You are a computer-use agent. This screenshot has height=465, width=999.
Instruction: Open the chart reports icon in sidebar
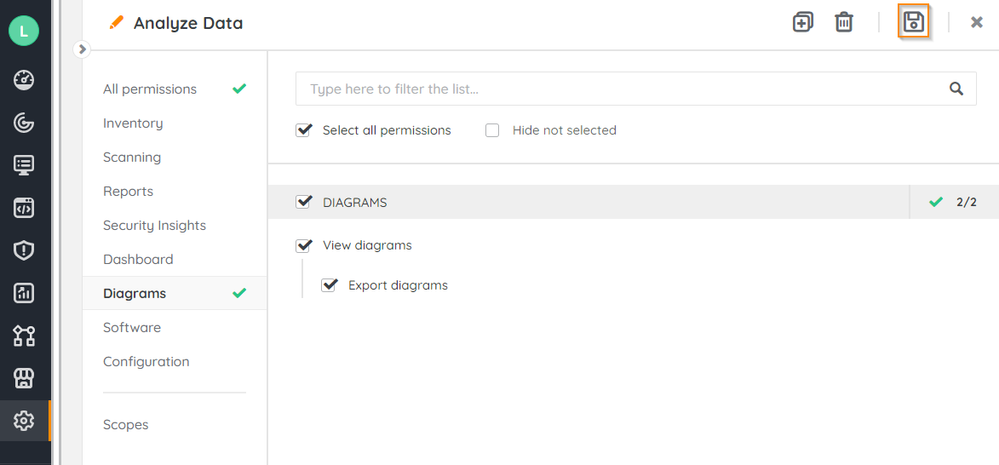(24, 293)
